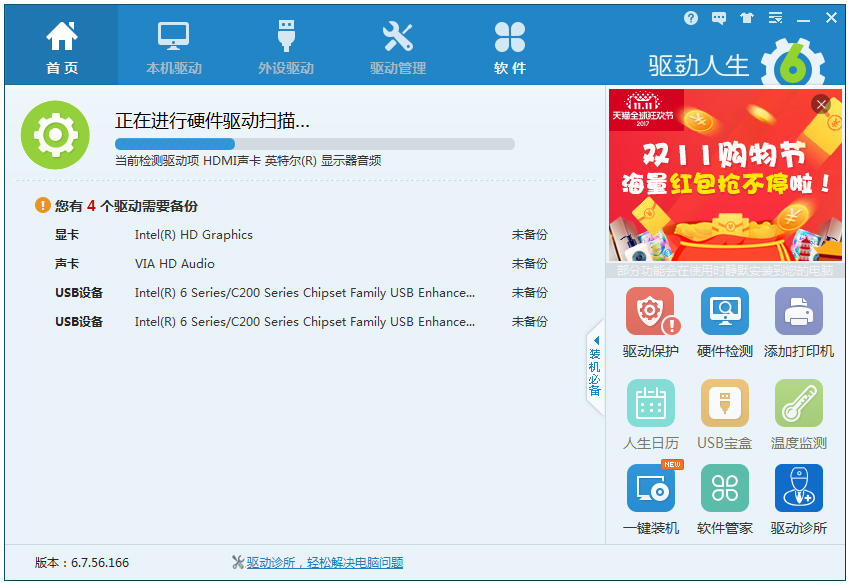
Task: Click the 驱动诊所 troubleshooting link
Action: pos(325,562)
